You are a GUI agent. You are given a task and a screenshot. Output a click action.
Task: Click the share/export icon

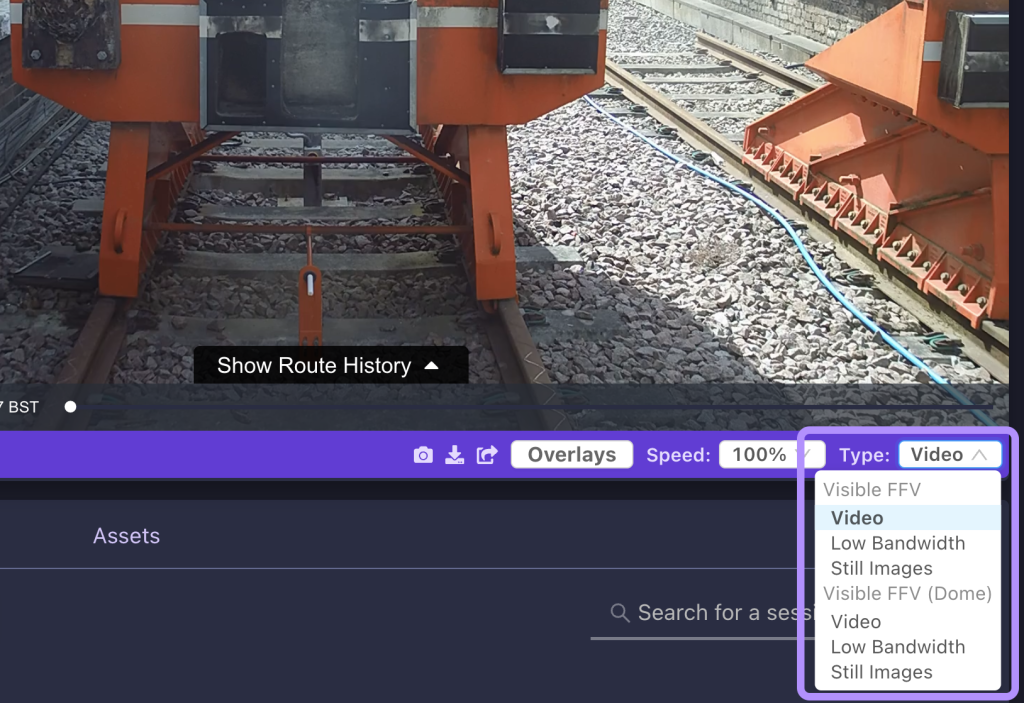[487, 455]
